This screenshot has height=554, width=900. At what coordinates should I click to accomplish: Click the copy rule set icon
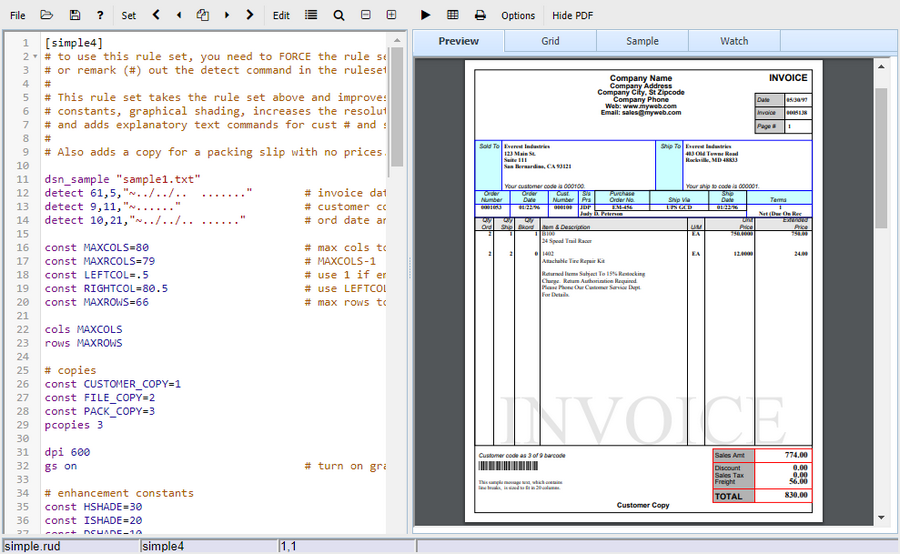[x=203, y=15]
